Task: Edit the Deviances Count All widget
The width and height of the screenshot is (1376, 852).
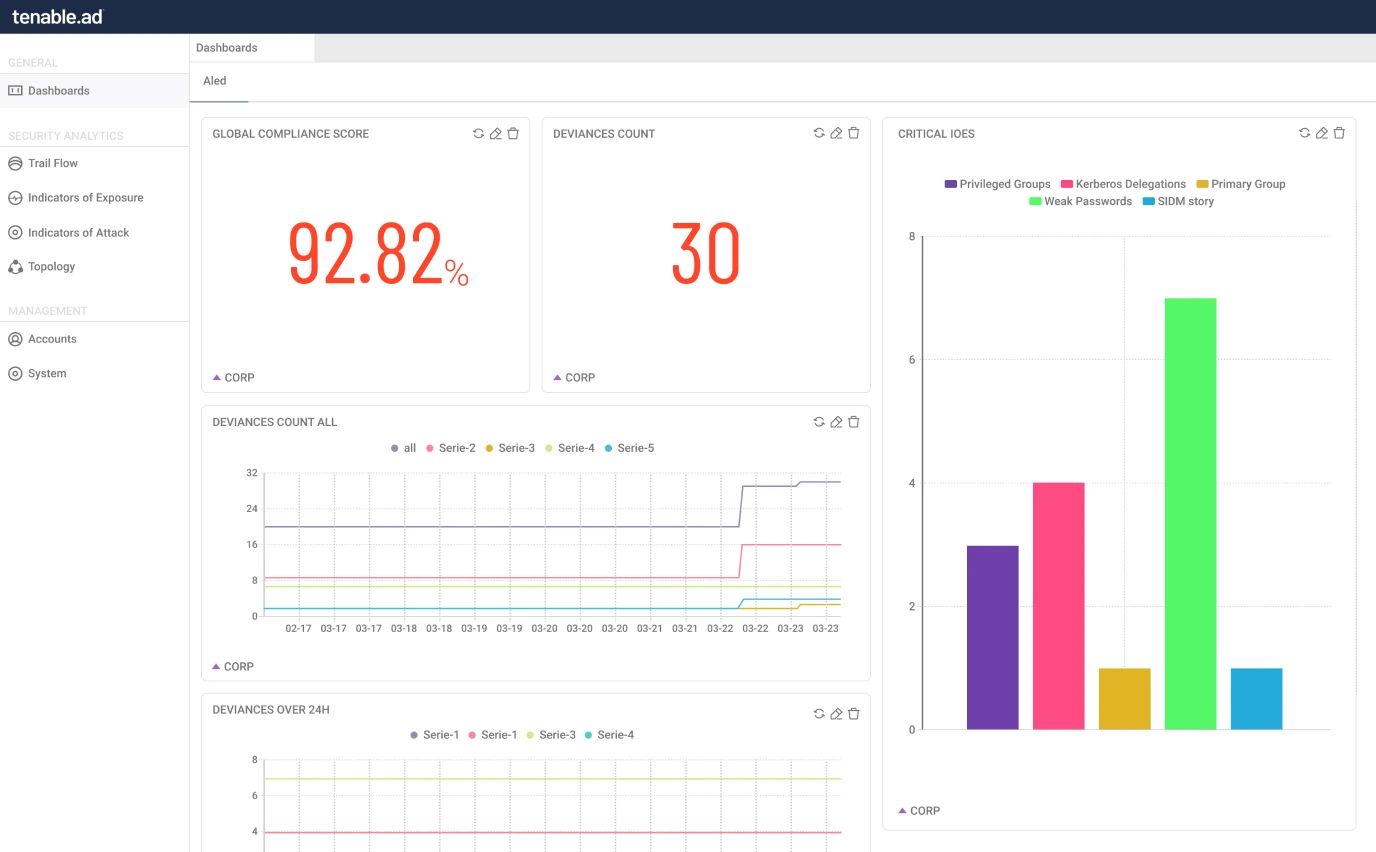Action: 836,422
